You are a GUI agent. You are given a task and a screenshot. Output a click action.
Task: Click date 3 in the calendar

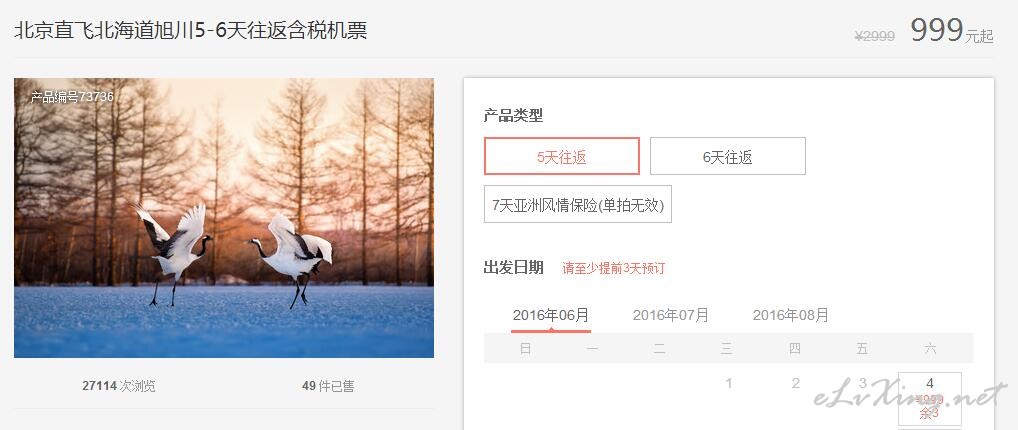862,383
